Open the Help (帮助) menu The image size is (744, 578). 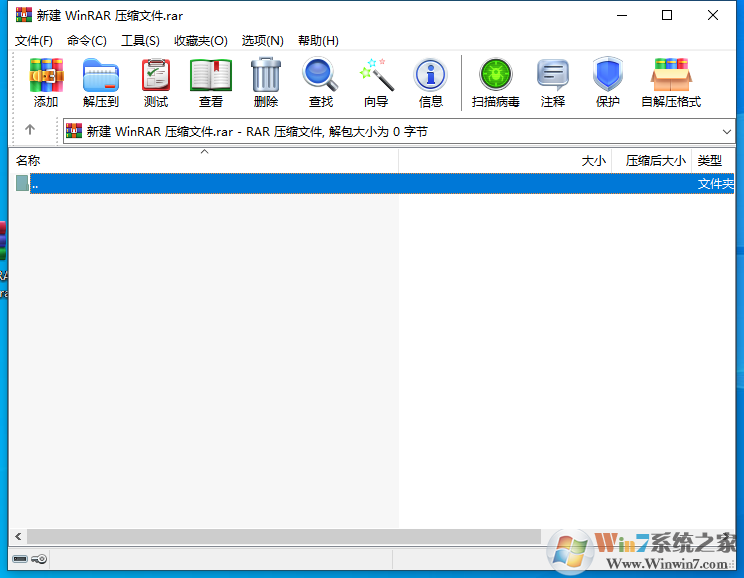pos(318,41)
